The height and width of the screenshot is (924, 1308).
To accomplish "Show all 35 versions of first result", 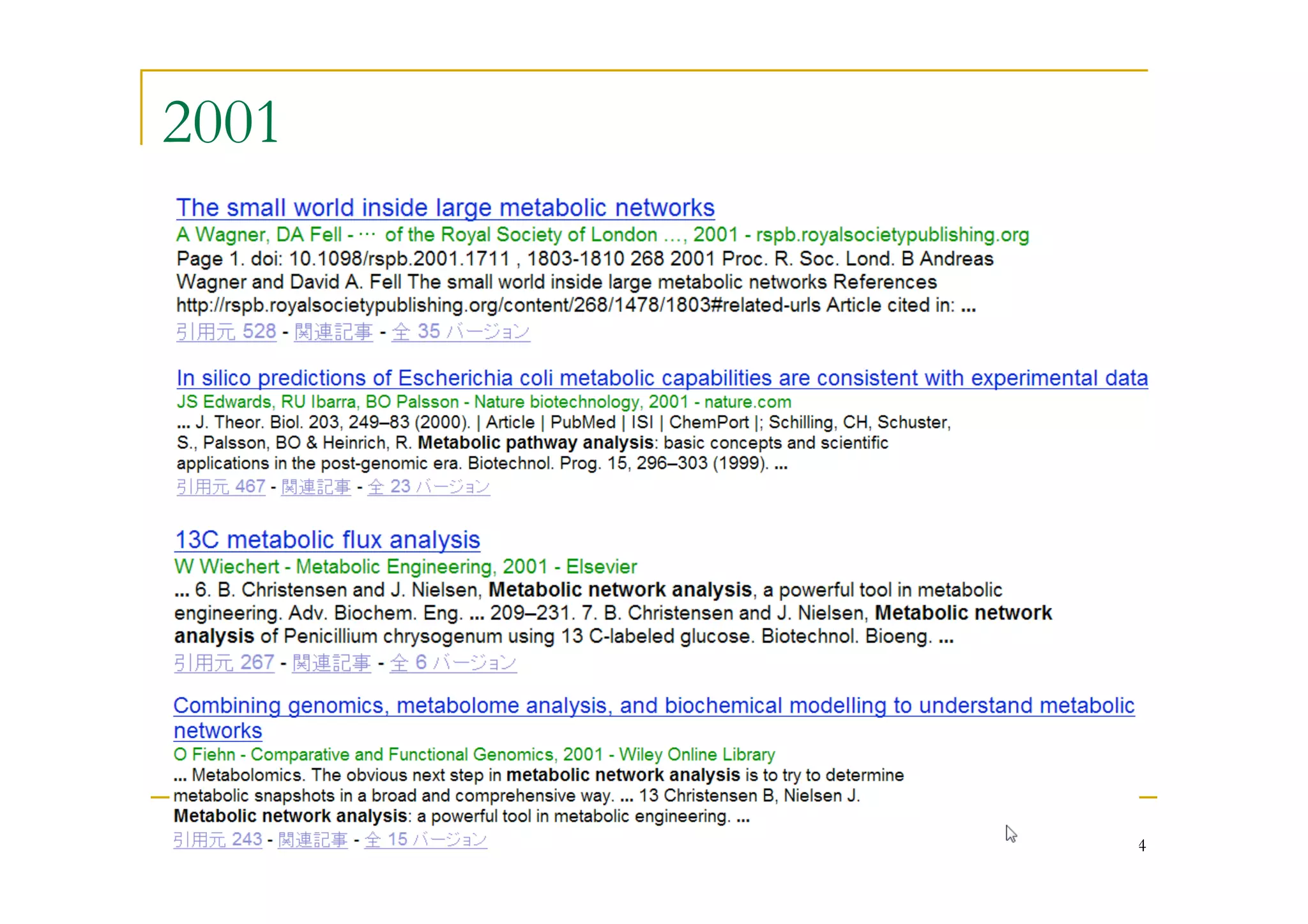I will [x=460, y=331].
